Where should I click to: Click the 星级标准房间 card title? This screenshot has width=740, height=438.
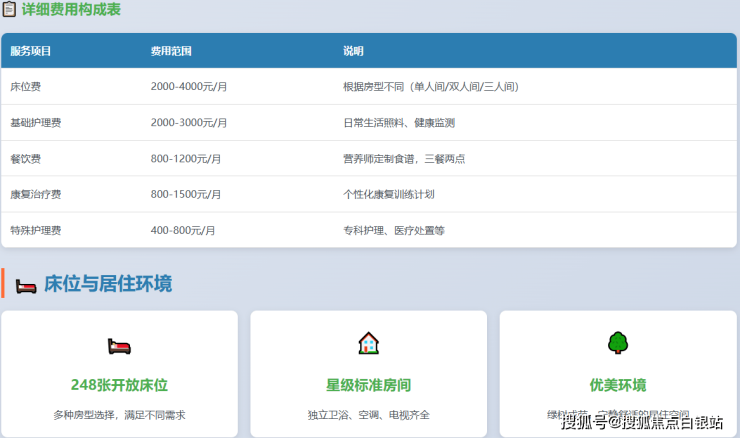pos(368,385)
